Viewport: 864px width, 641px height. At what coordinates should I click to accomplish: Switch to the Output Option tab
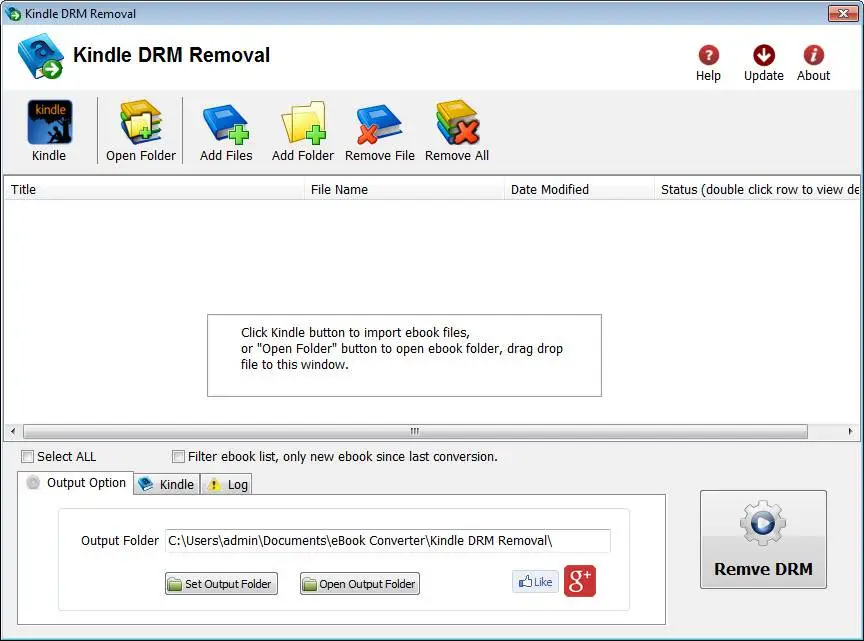[76, 483]
